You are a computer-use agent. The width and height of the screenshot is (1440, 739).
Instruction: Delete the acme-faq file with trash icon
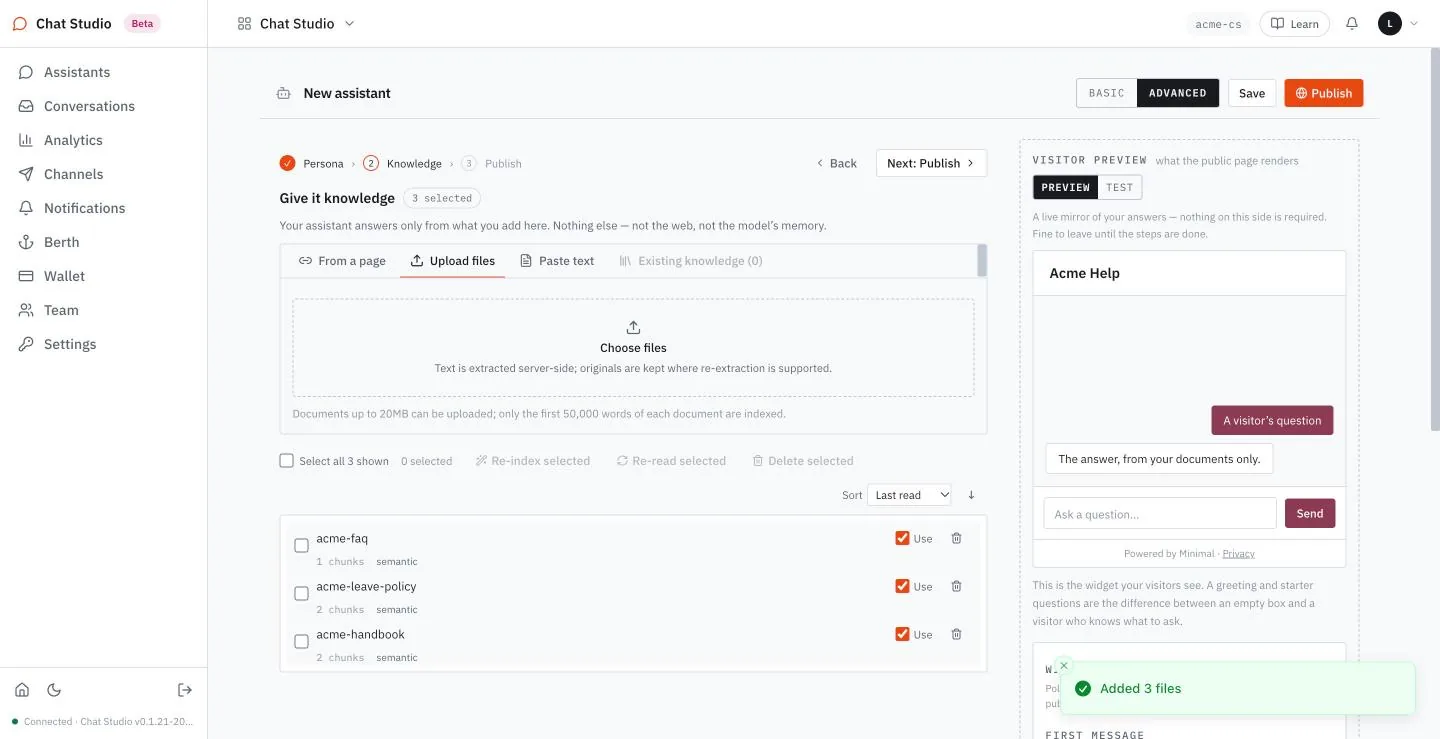click(x=956, y=538)
